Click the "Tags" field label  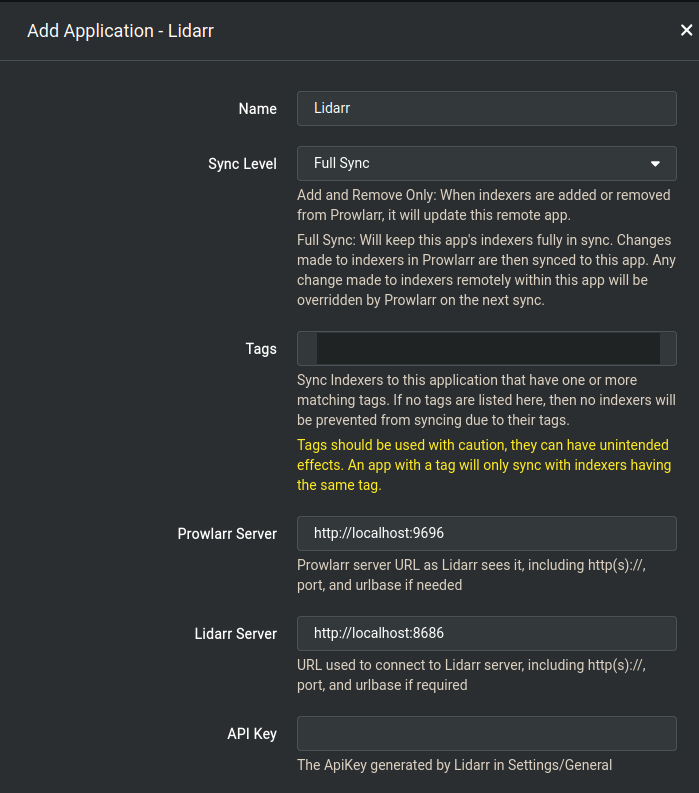261,349
